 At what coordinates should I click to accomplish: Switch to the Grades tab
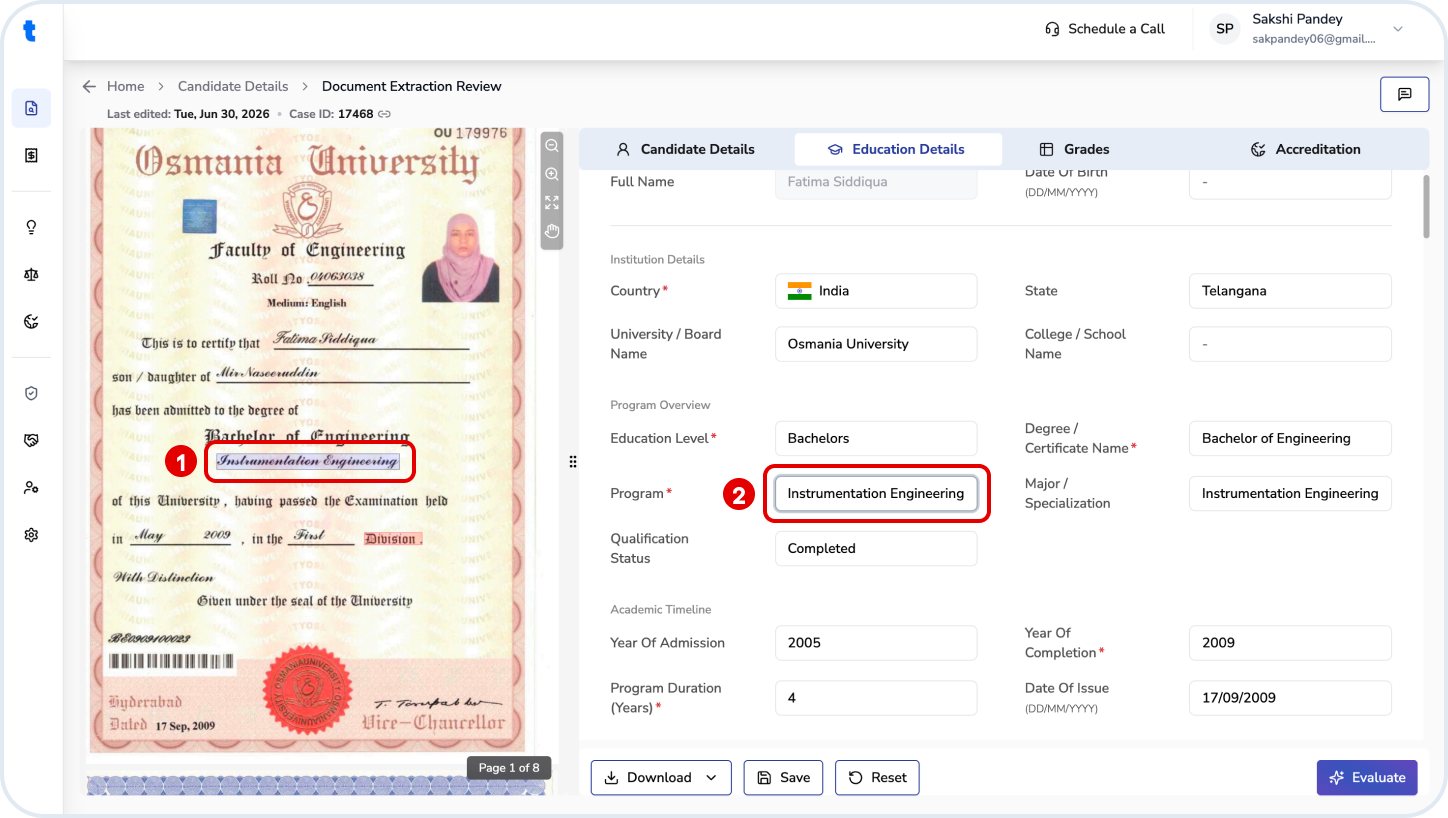click(1075, 149)
